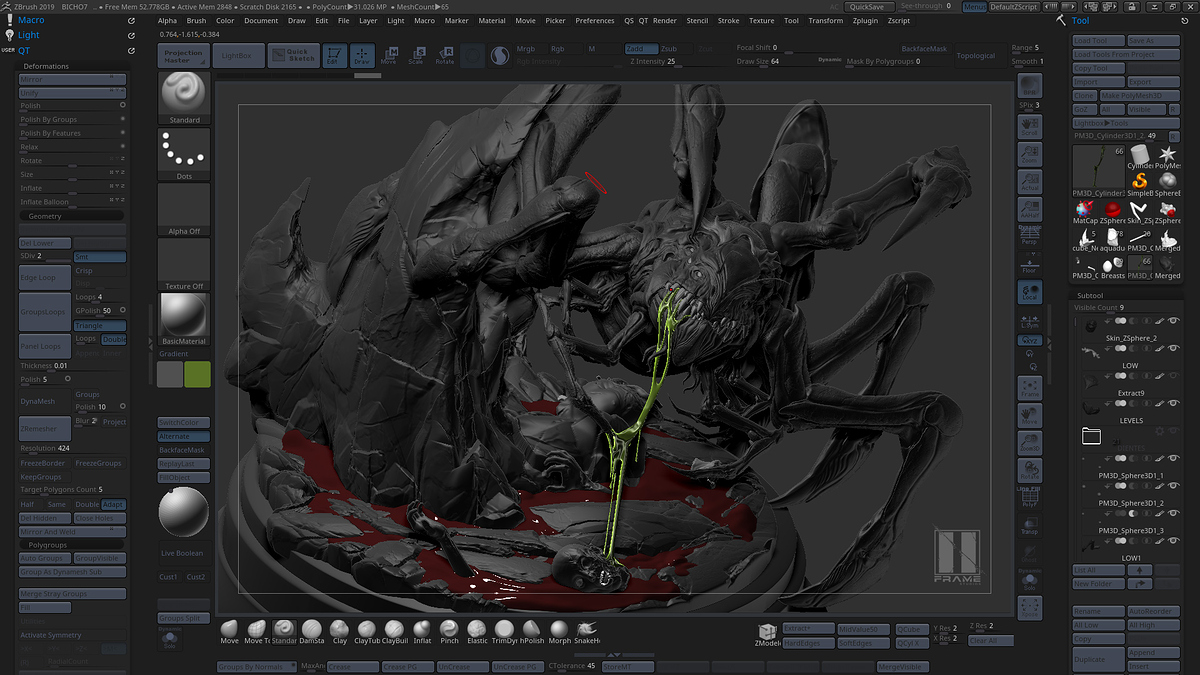Click the Zoom3D icon

pos(1029,443)
